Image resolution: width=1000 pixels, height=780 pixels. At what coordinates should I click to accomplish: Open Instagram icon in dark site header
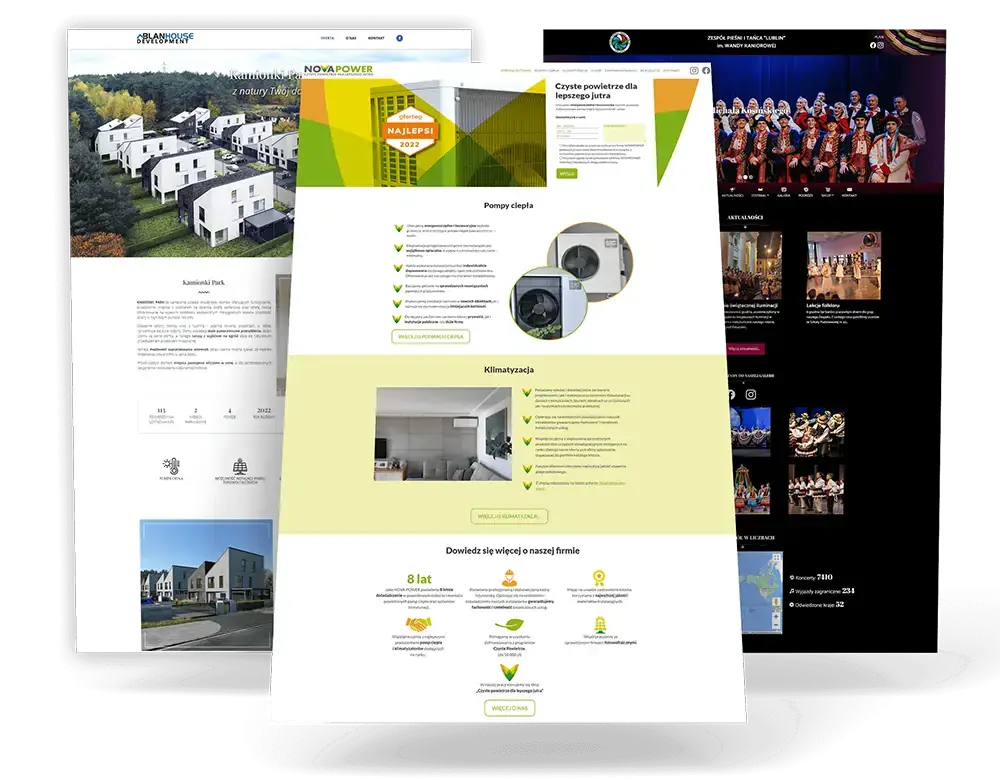click(881, 45)
